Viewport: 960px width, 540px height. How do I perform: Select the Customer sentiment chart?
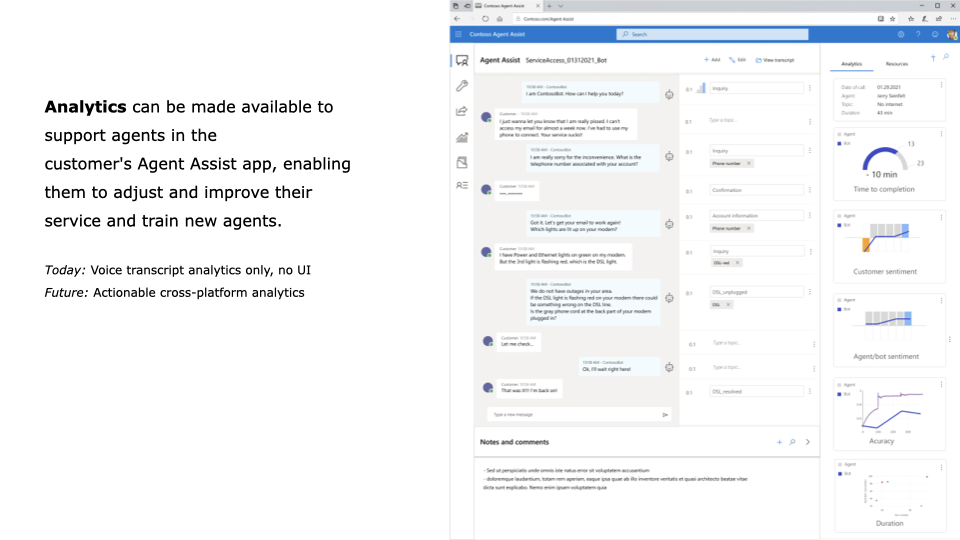click(885, 238)
